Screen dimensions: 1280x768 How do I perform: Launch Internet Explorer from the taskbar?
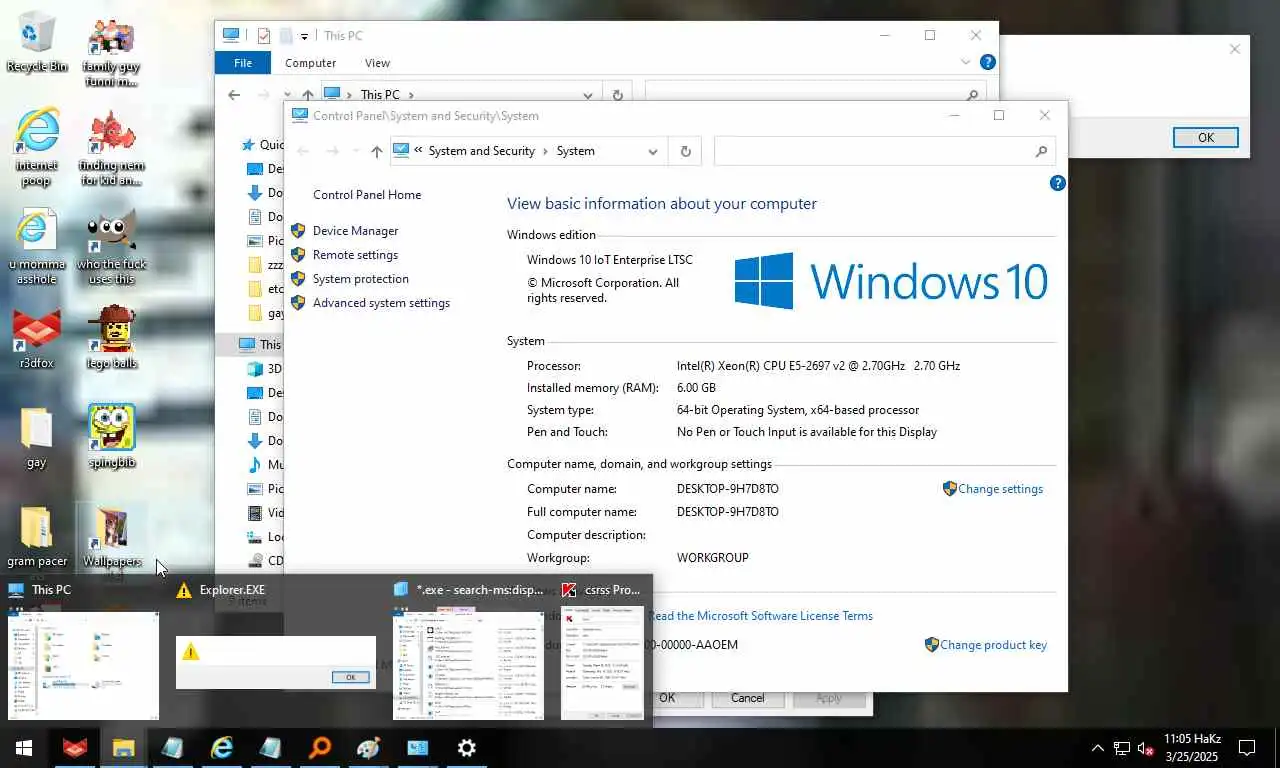pyautogui.click(x=221, y=747)
